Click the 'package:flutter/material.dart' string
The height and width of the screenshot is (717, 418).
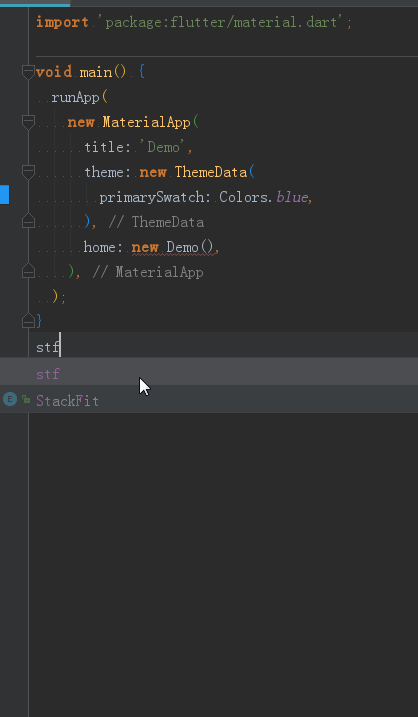[221, 22]
